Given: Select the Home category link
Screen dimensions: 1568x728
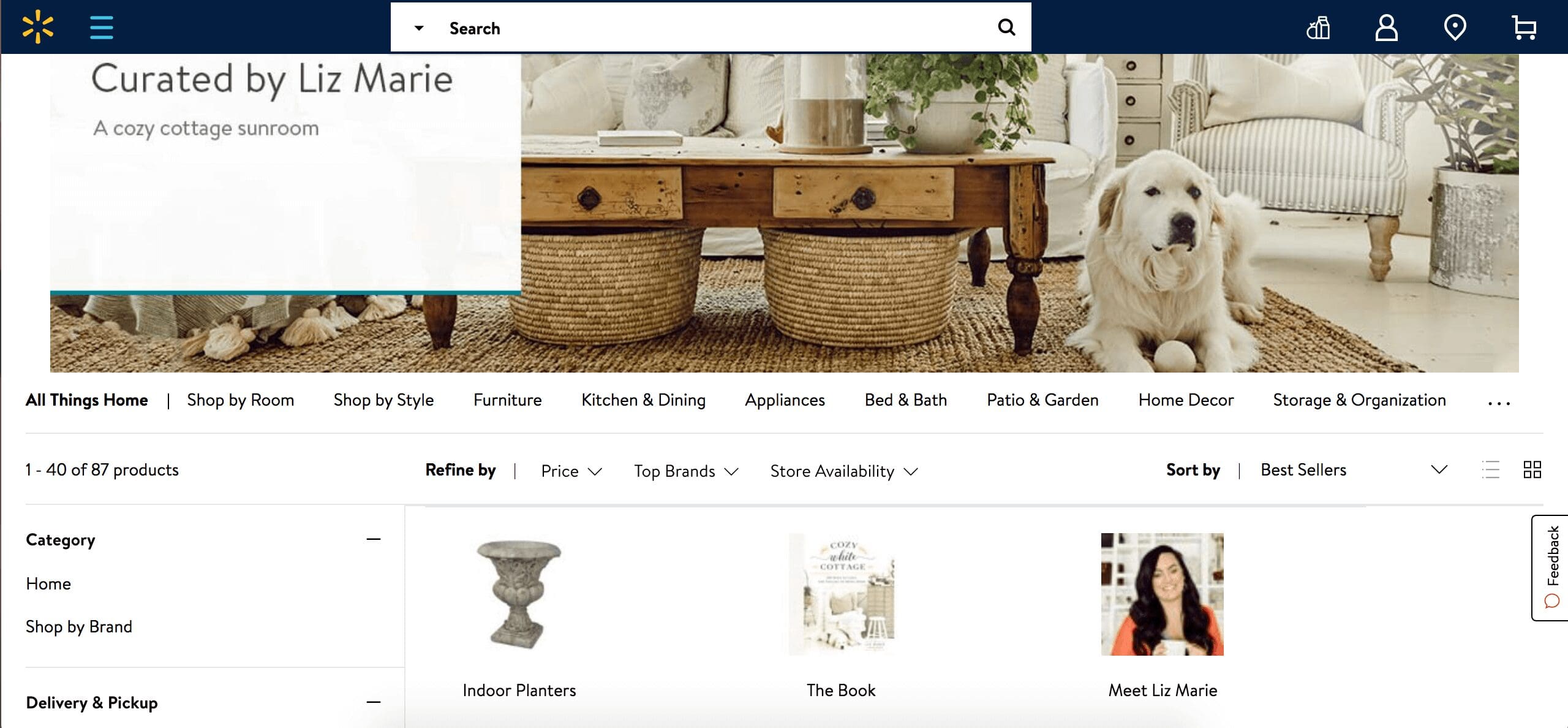Looking at the screenshot, I should coord(48,583).
